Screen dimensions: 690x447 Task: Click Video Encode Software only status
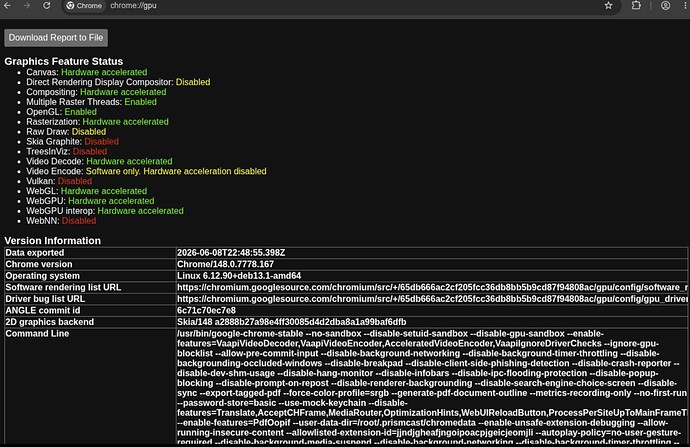(176, 171)
